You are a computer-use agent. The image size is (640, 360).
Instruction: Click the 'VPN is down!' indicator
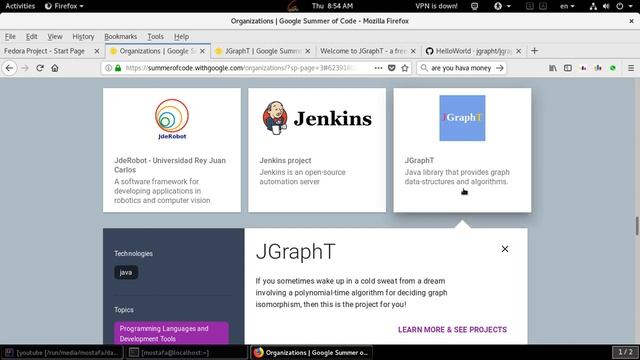point(436,6)
